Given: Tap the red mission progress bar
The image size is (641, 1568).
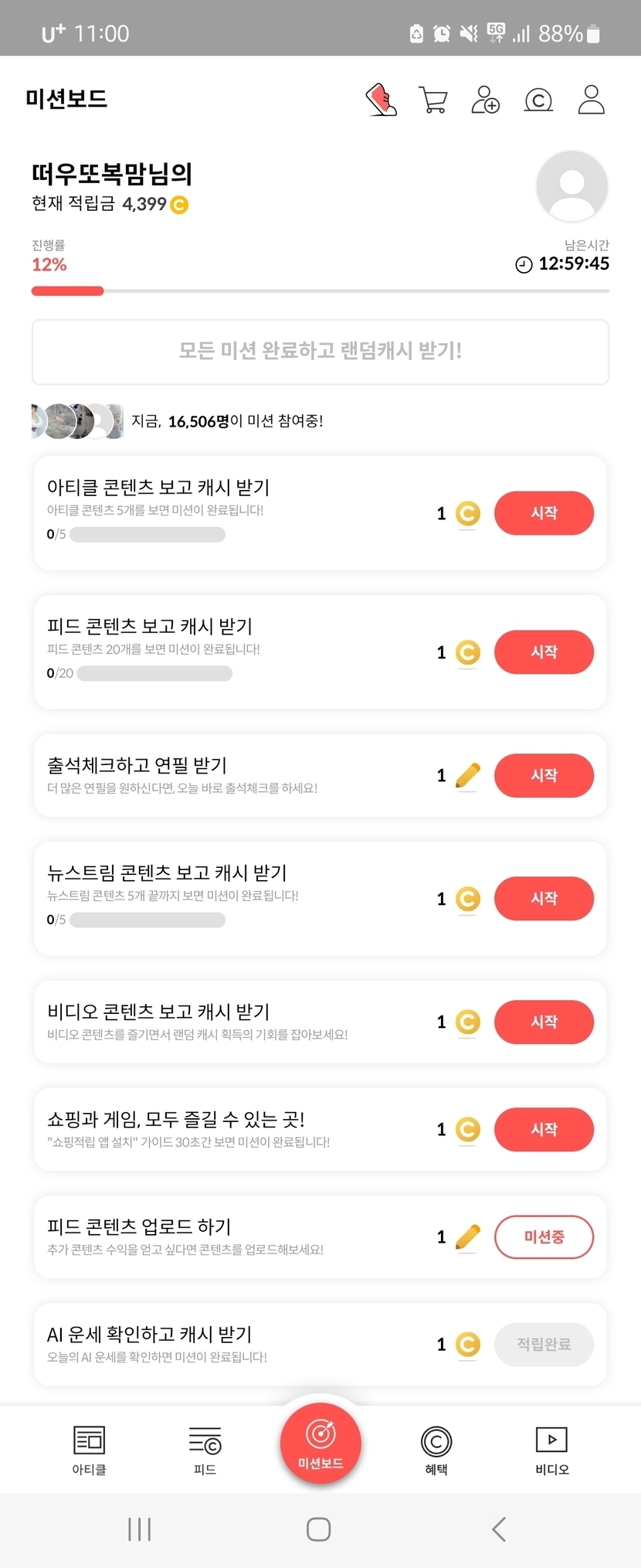Looking at the screenshot, I should point(68,291).
